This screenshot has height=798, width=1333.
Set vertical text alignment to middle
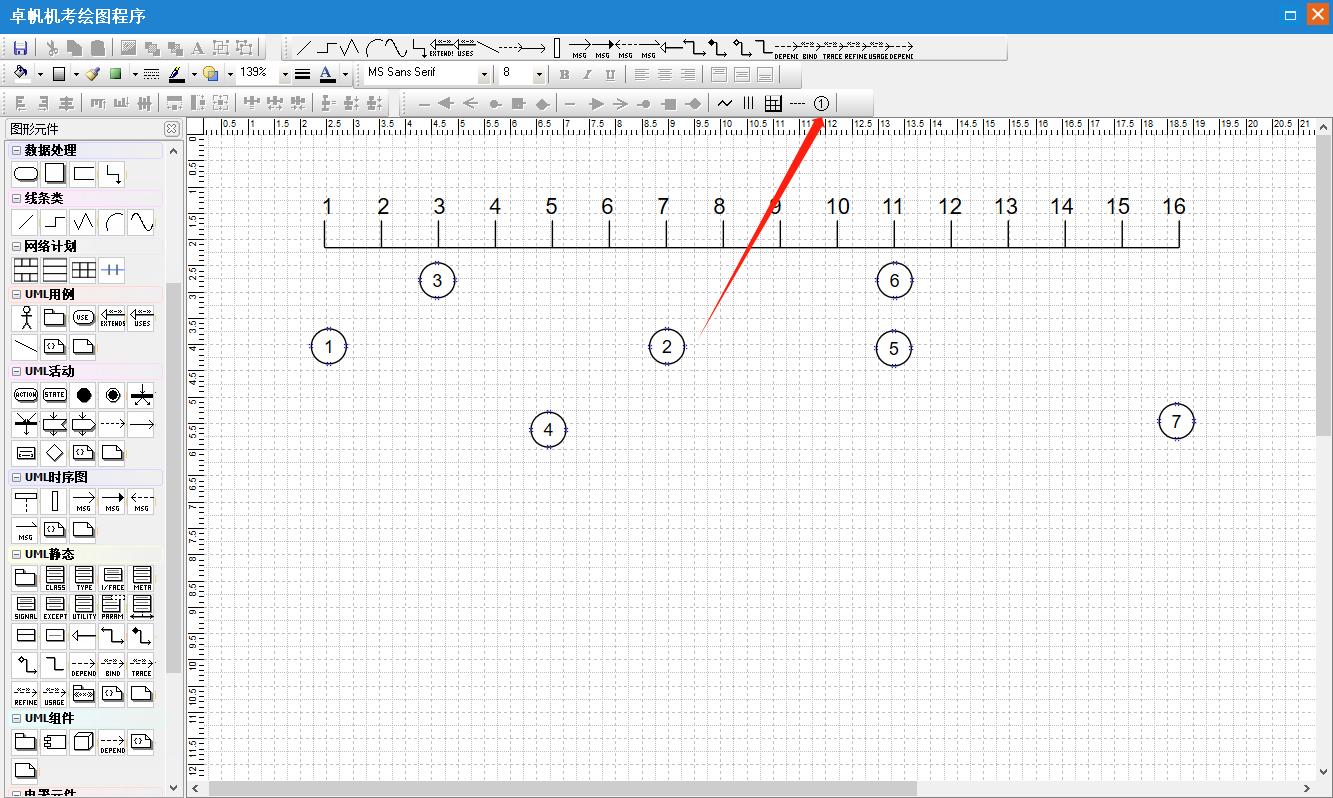click(x=741, y=74)
